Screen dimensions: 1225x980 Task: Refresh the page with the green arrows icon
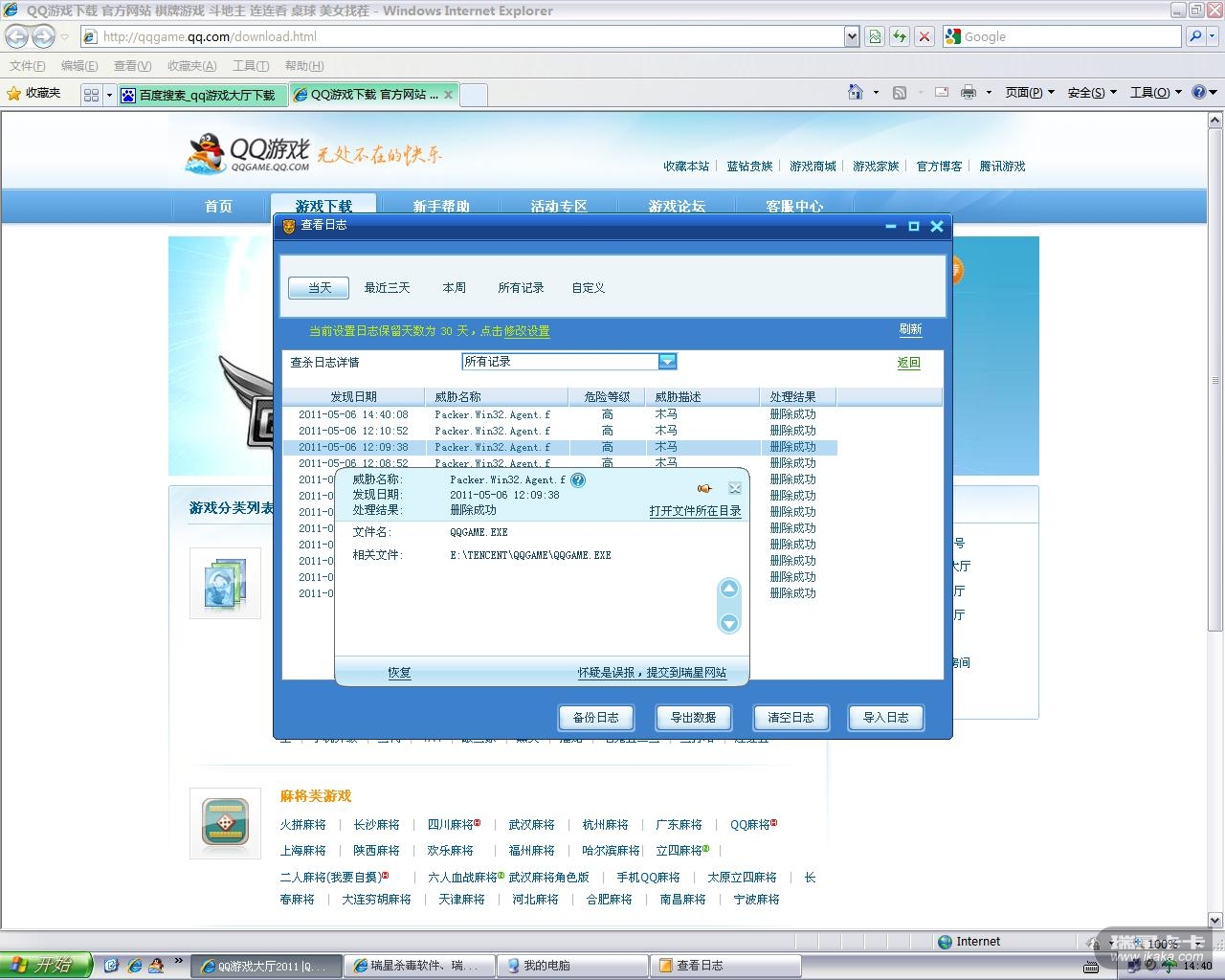[x=900, y=36]
